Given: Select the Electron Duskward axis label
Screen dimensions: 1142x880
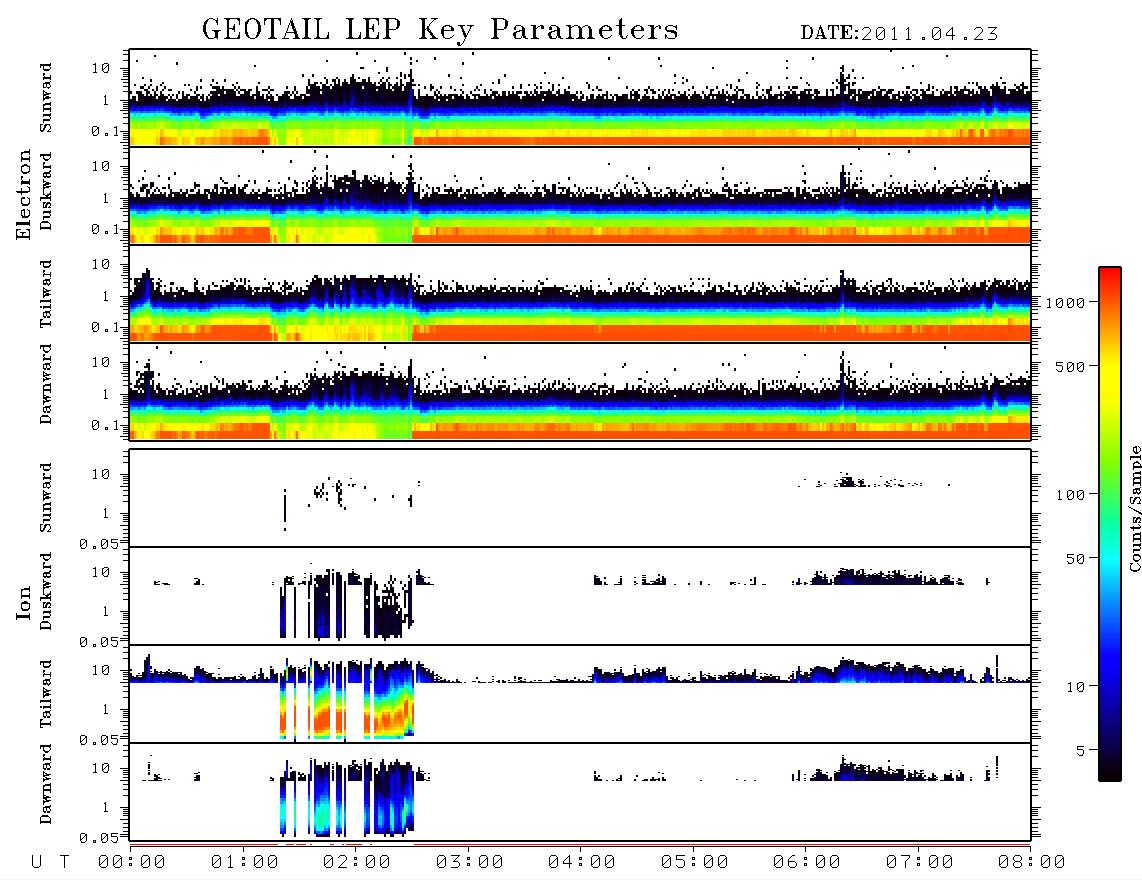Looking at the screenshot, I should (x=46, y=191).
